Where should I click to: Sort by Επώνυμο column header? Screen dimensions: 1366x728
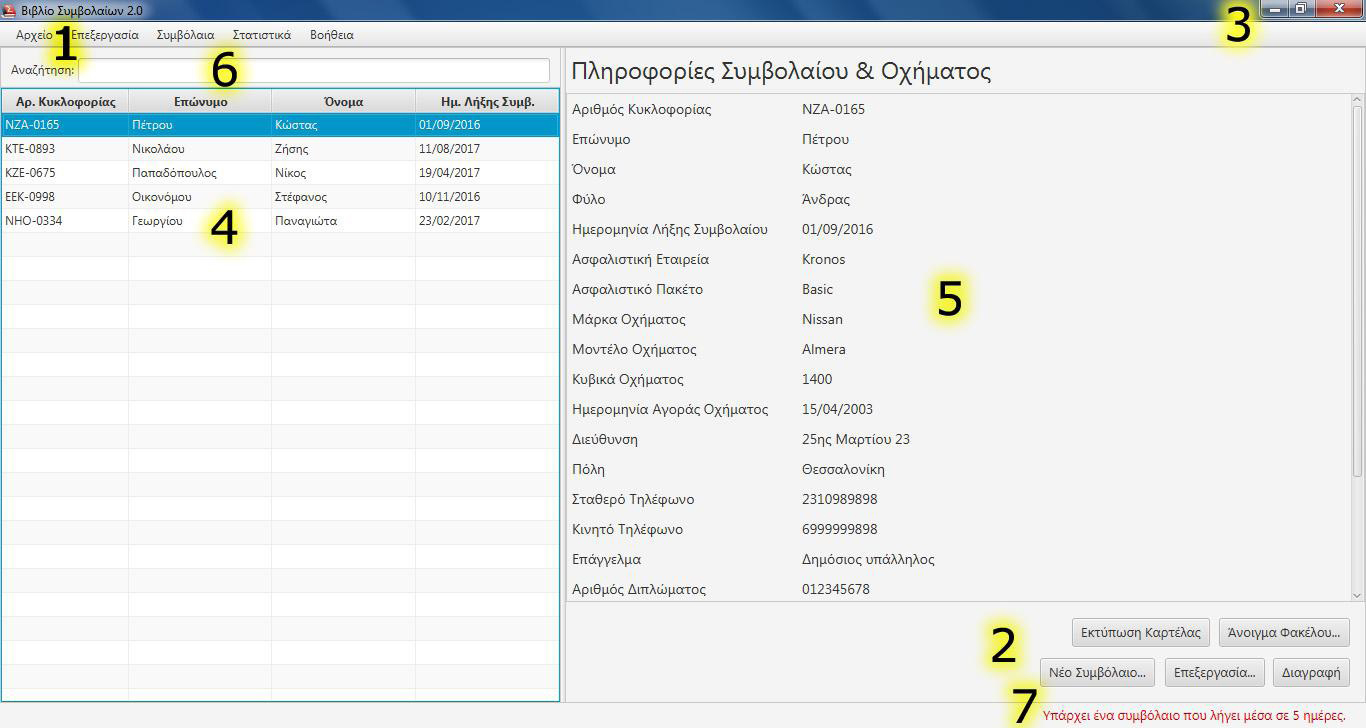tap(200, 102)
